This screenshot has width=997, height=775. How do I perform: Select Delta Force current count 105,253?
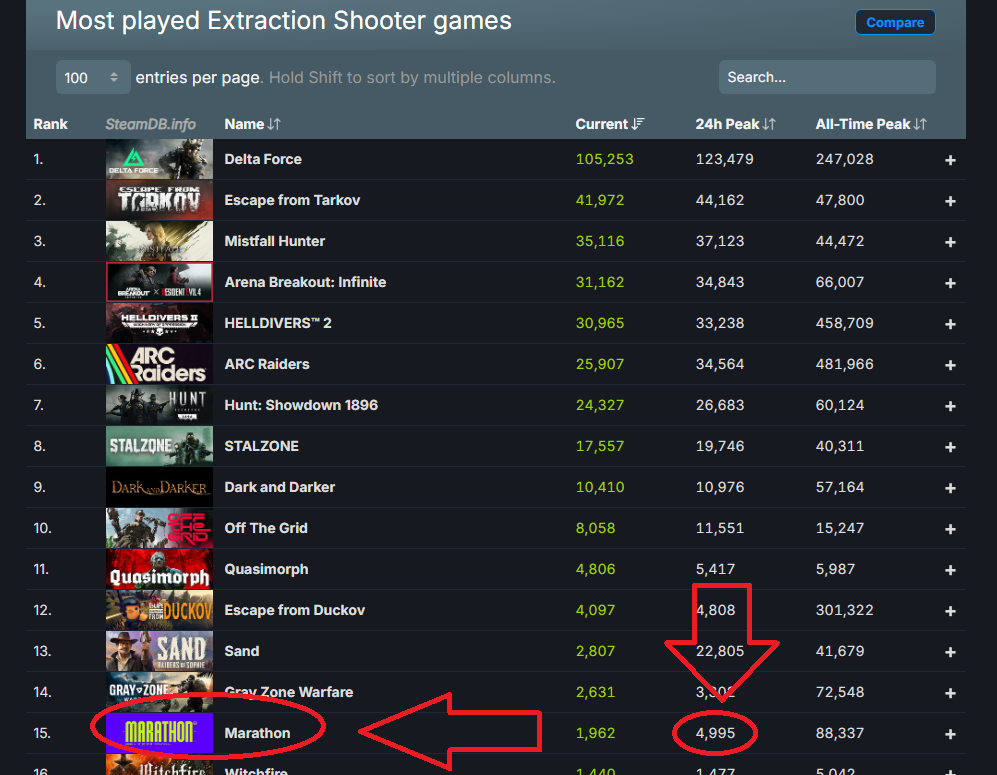click(604, 159)
